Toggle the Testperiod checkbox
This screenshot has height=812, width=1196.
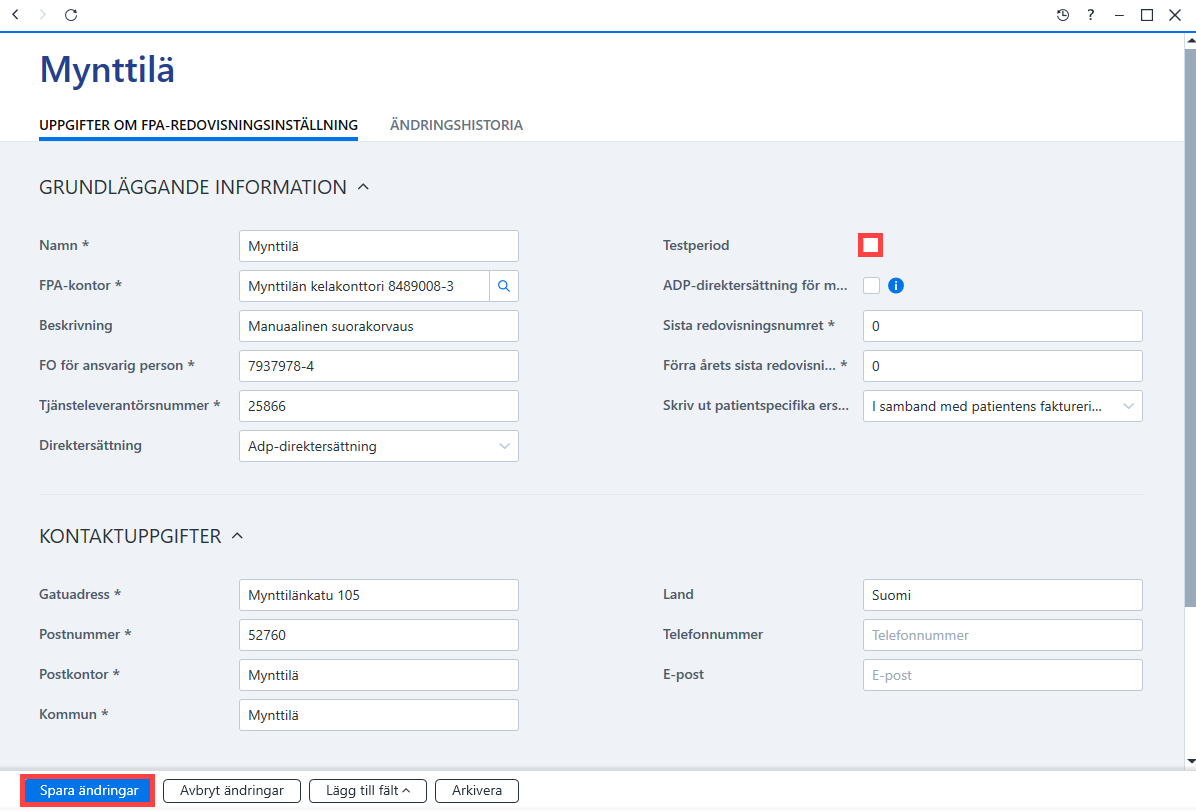[x=870, y=246]
